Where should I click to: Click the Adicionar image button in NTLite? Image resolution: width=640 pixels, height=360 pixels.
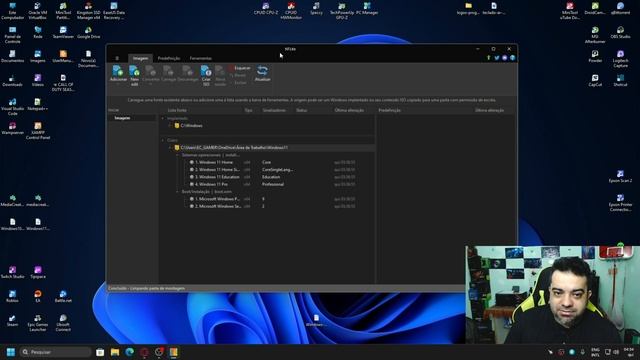(x=118, y=74)
